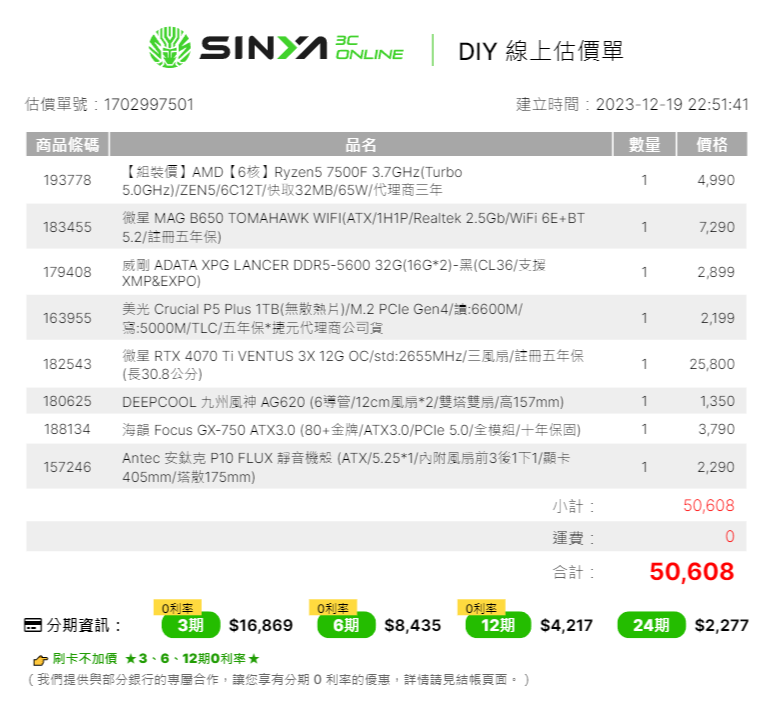Click the DIY 線上估價單 title
773x710 pixels.
[541, 51]
